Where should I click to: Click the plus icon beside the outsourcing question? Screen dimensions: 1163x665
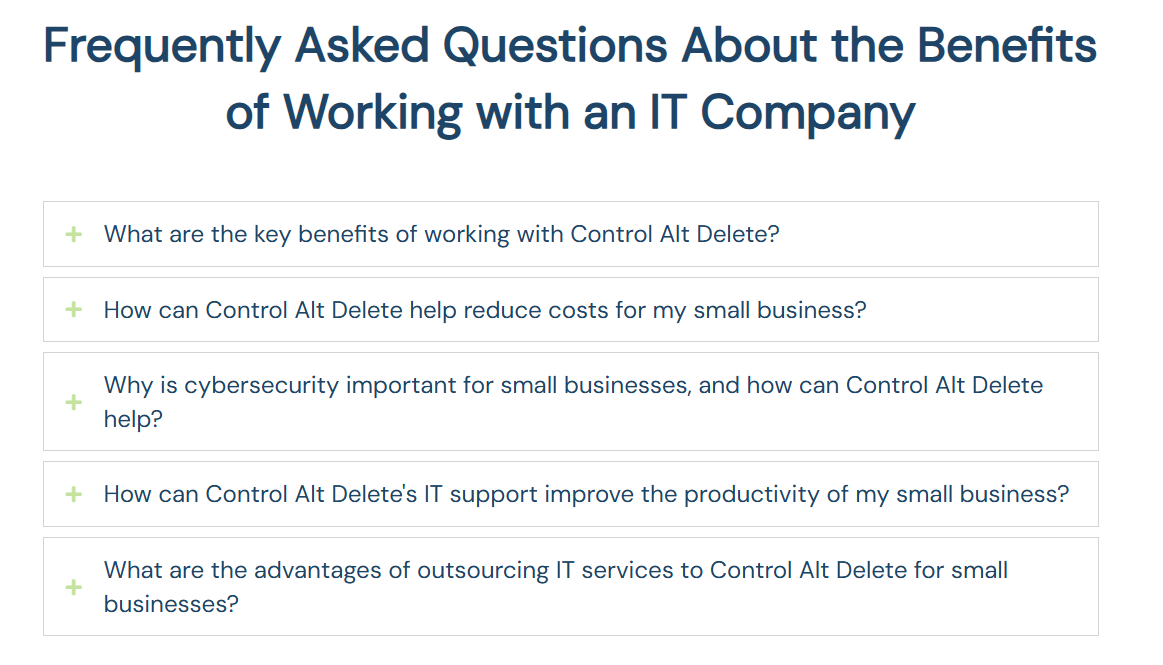point(71,586)
